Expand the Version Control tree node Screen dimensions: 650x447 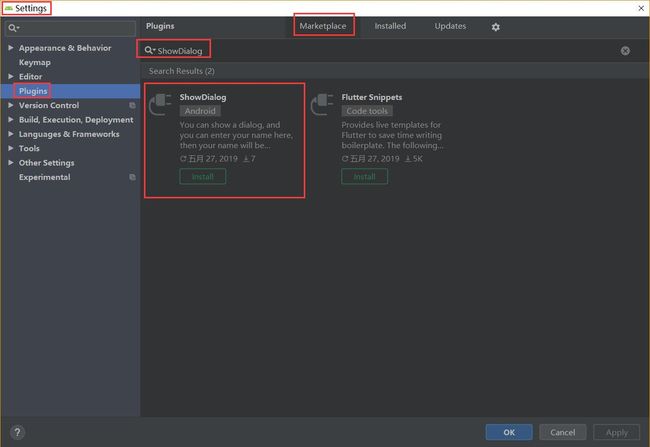pyautogui.click(x=11, y=105)
